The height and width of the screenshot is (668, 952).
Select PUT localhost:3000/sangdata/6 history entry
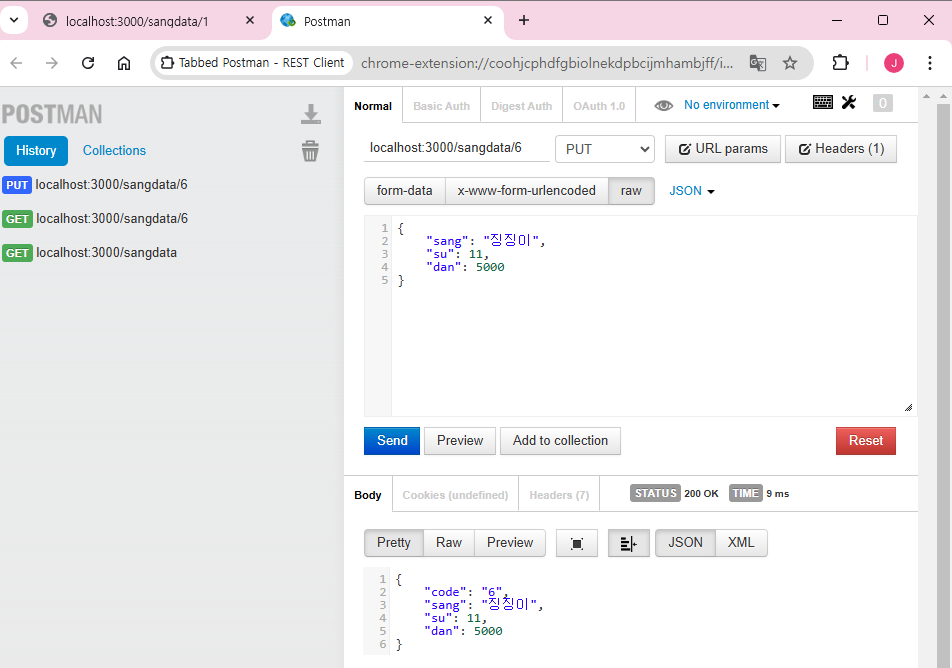95,185
